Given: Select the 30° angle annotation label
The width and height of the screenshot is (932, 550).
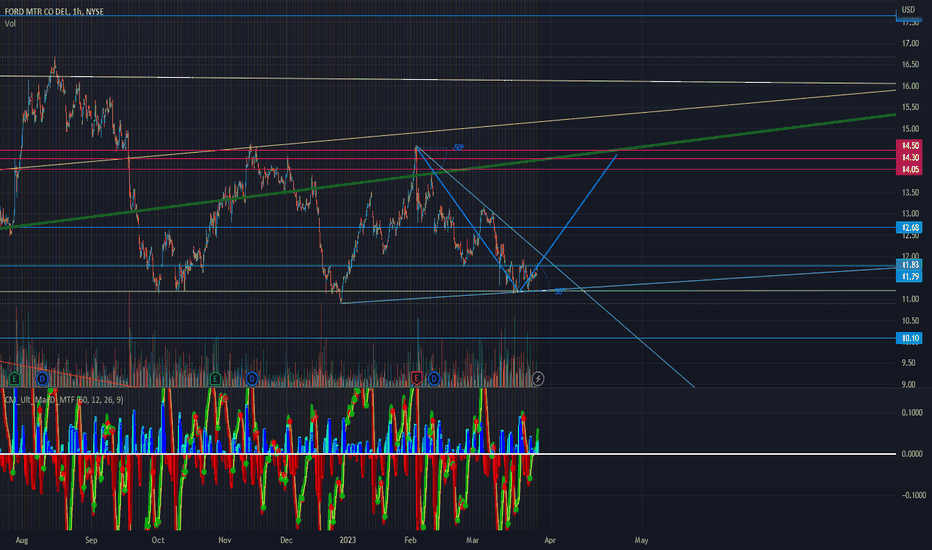Looking at the screenshot, I should 559,291.
